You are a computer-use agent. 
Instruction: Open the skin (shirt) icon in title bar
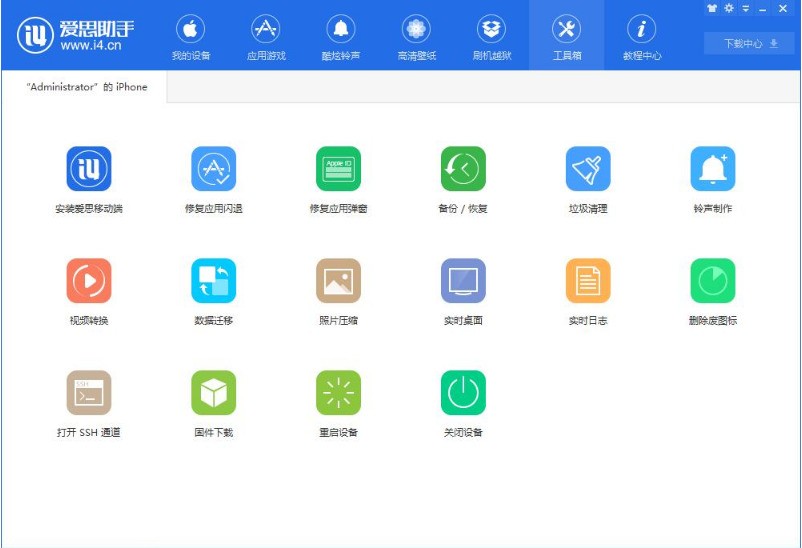[711, 8]
